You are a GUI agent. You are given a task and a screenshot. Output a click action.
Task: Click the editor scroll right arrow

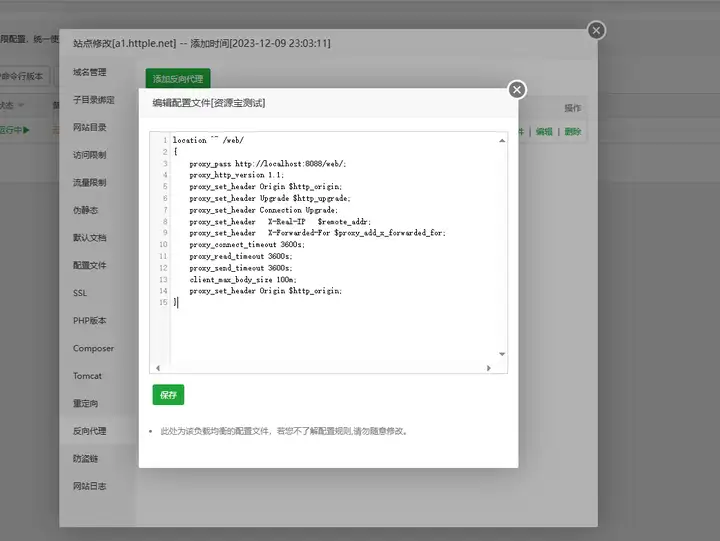pyautogui.click(x=489, y=368)
